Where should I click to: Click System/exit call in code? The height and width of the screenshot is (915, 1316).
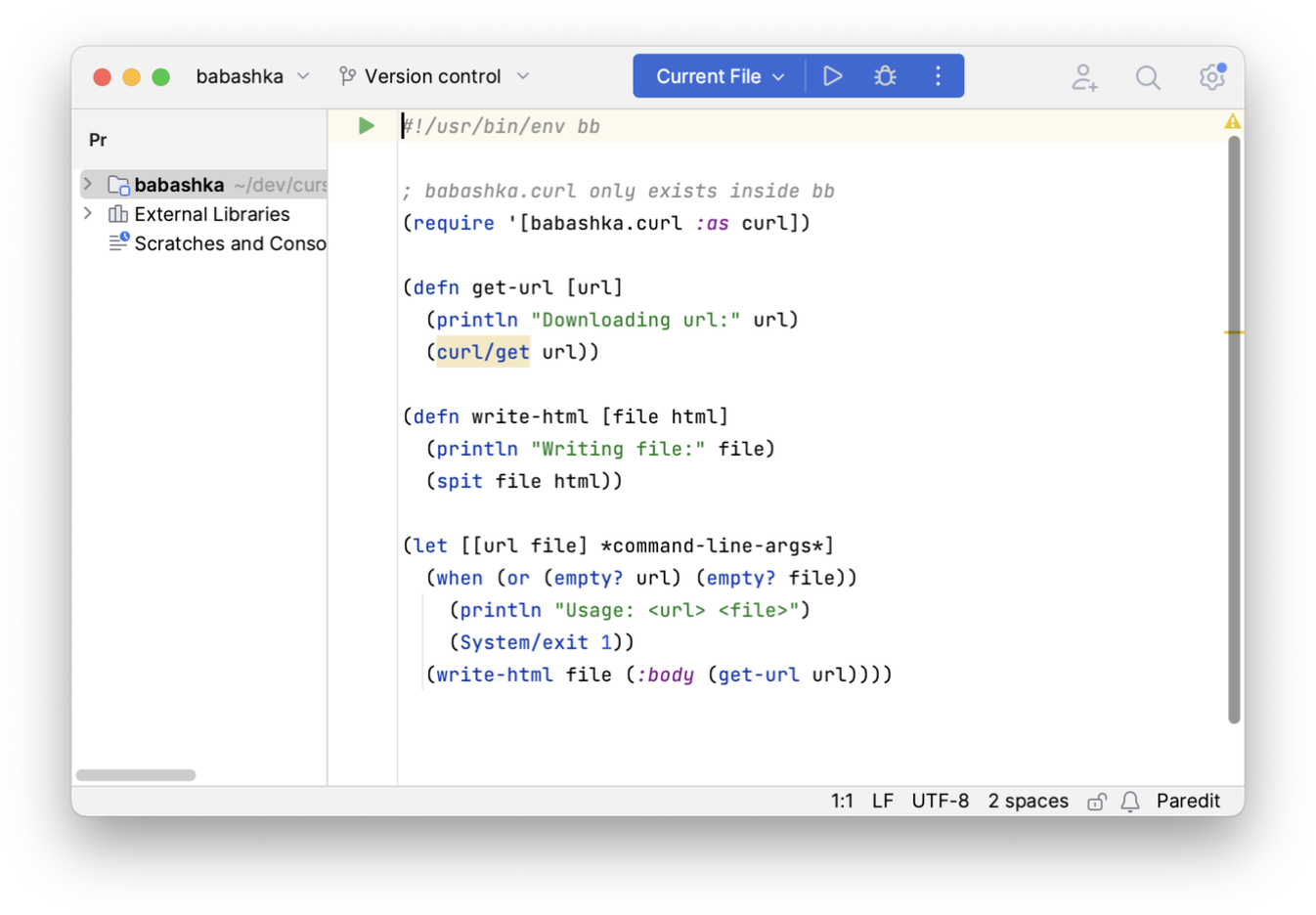pos(524,642)
